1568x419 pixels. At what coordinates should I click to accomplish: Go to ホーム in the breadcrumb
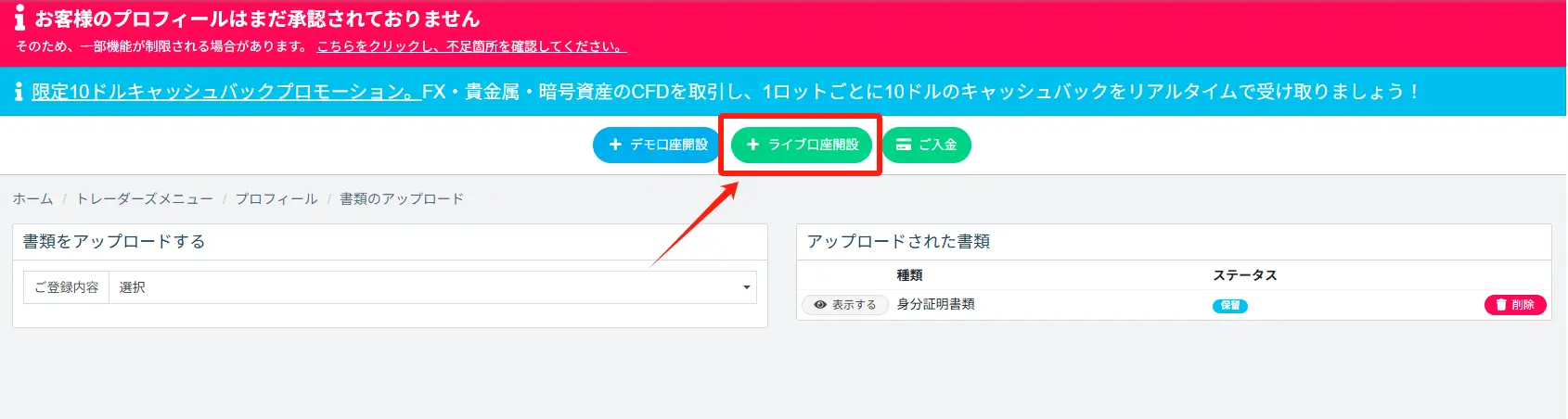[x=32, y=199]
